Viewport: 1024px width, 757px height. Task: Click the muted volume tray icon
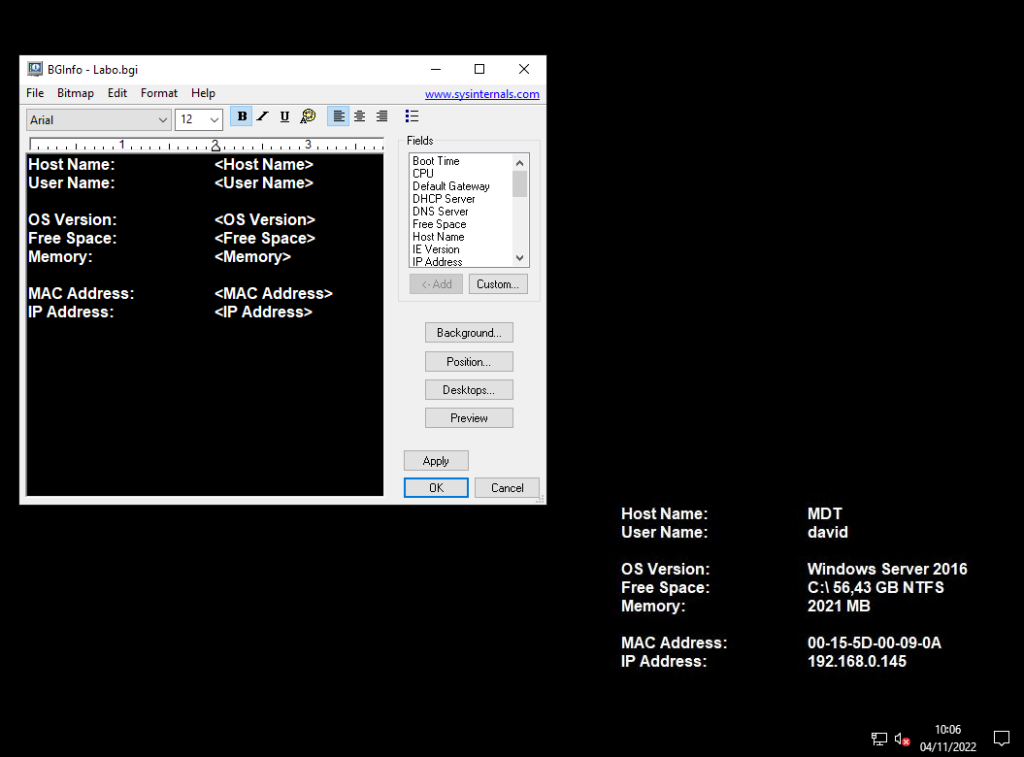point(903,739)
